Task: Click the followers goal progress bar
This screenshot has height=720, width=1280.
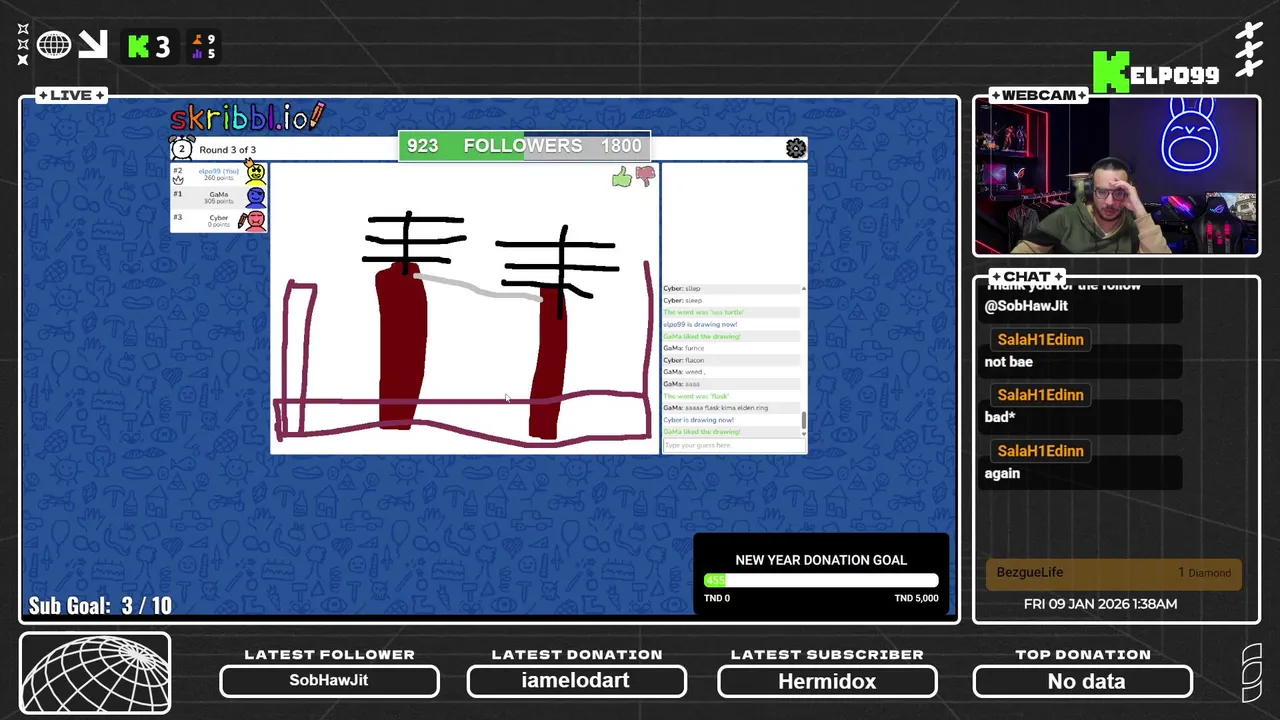Action: point(524,146)
